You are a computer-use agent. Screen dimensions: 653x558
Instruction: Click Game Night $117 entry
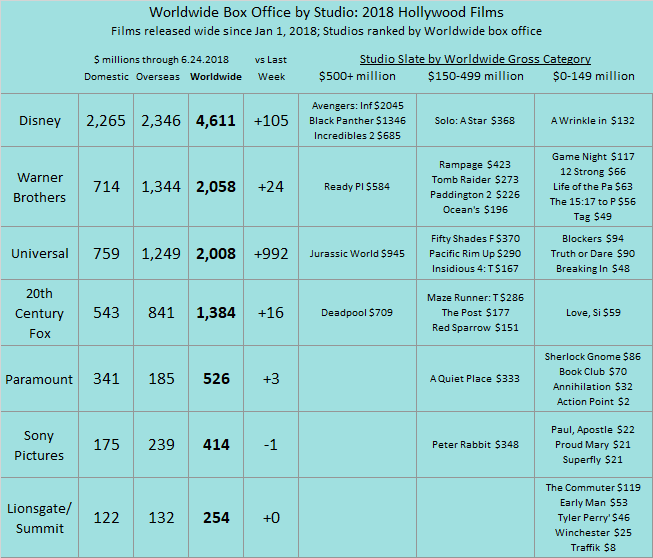[593, 157]
